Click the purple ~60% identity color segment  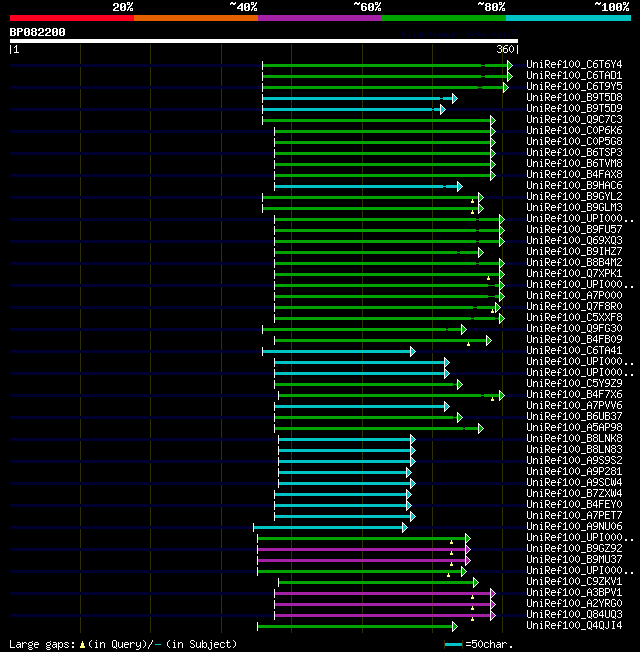320,18
